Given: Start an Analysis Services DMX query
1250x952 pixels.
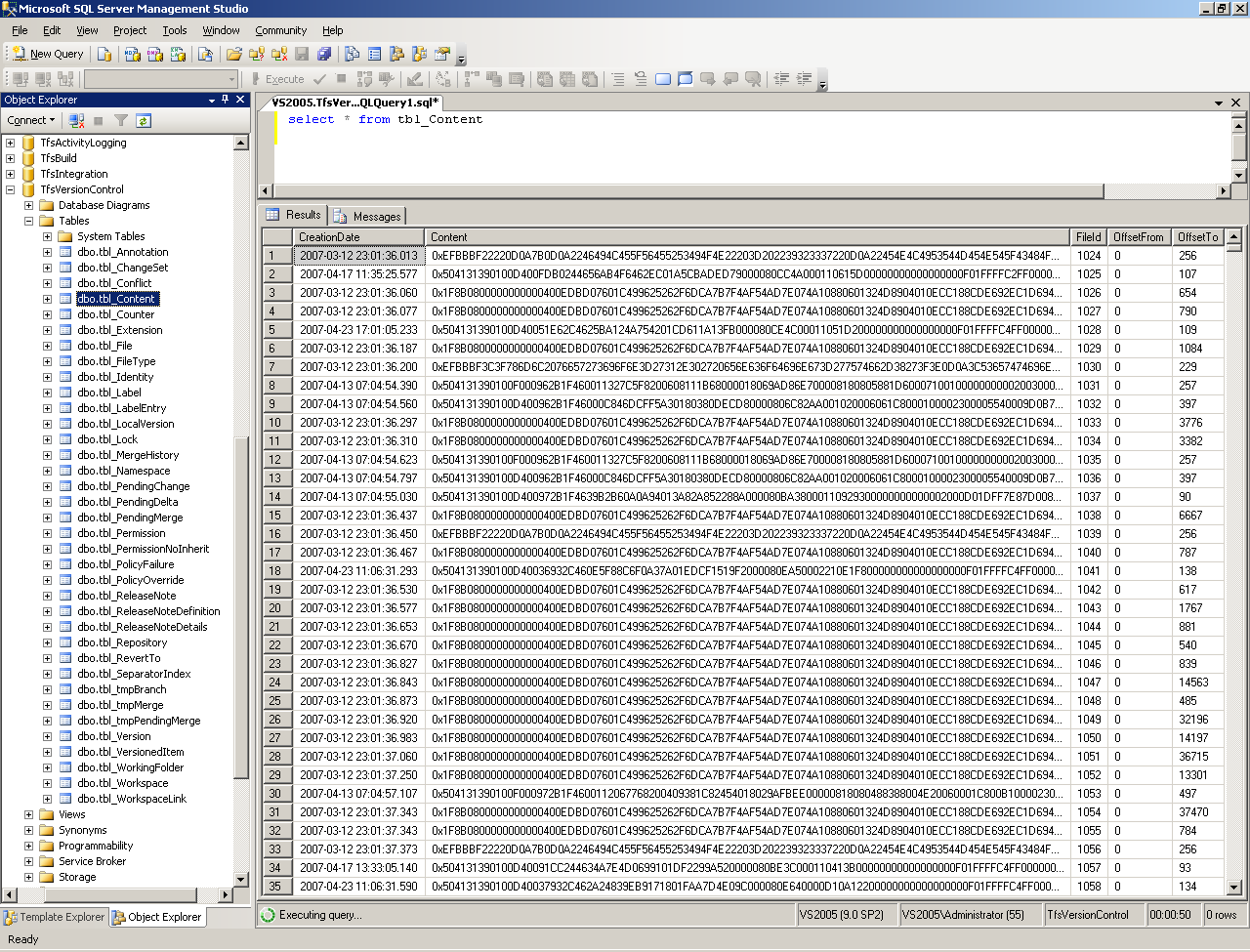Looking at the screenshot, I should pos(154,54).
